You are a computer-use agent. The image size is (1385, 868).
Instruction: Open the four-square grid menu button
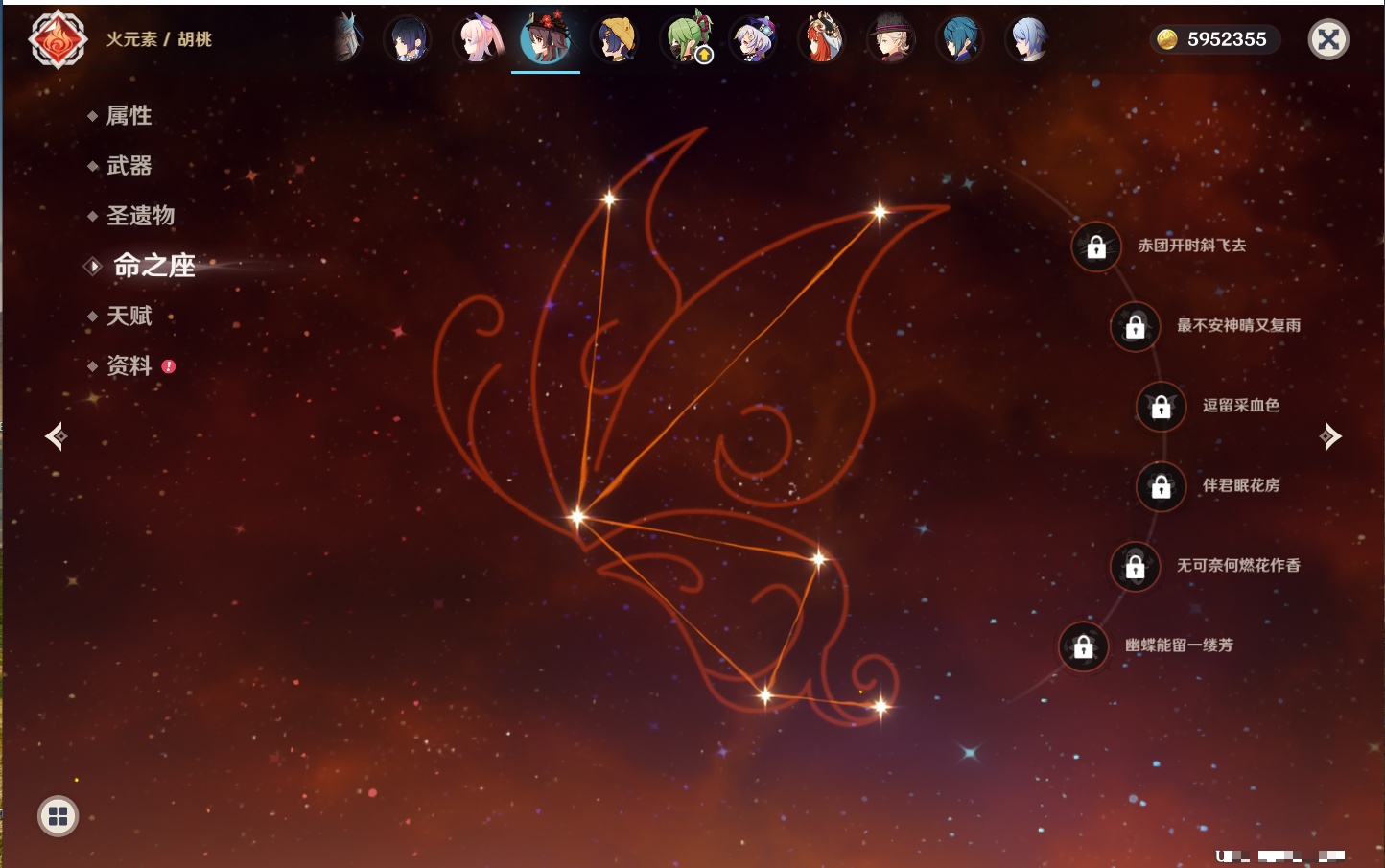(58, 816)
